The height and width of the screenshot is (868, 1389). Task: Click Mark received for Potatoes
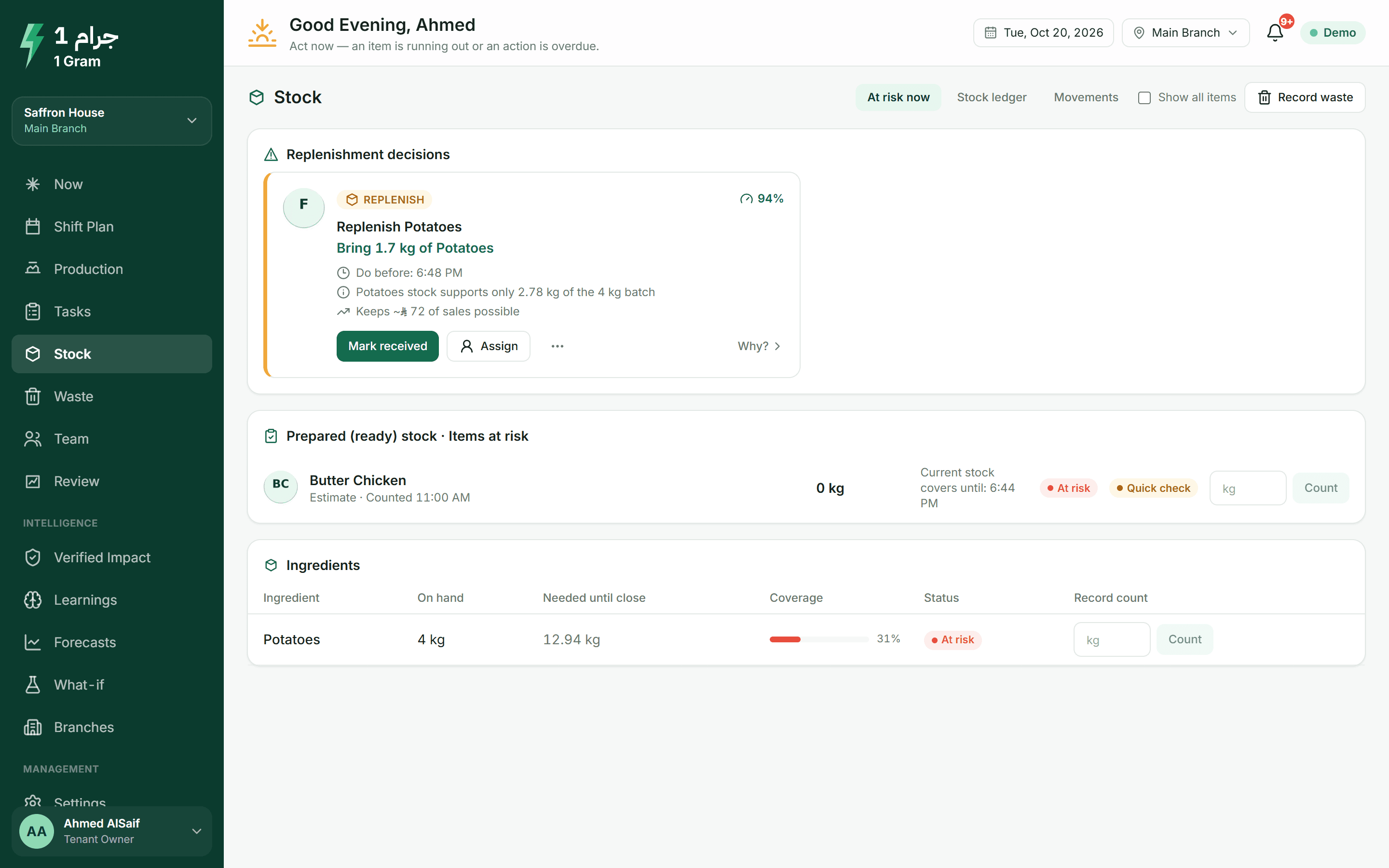coord(387,346)
